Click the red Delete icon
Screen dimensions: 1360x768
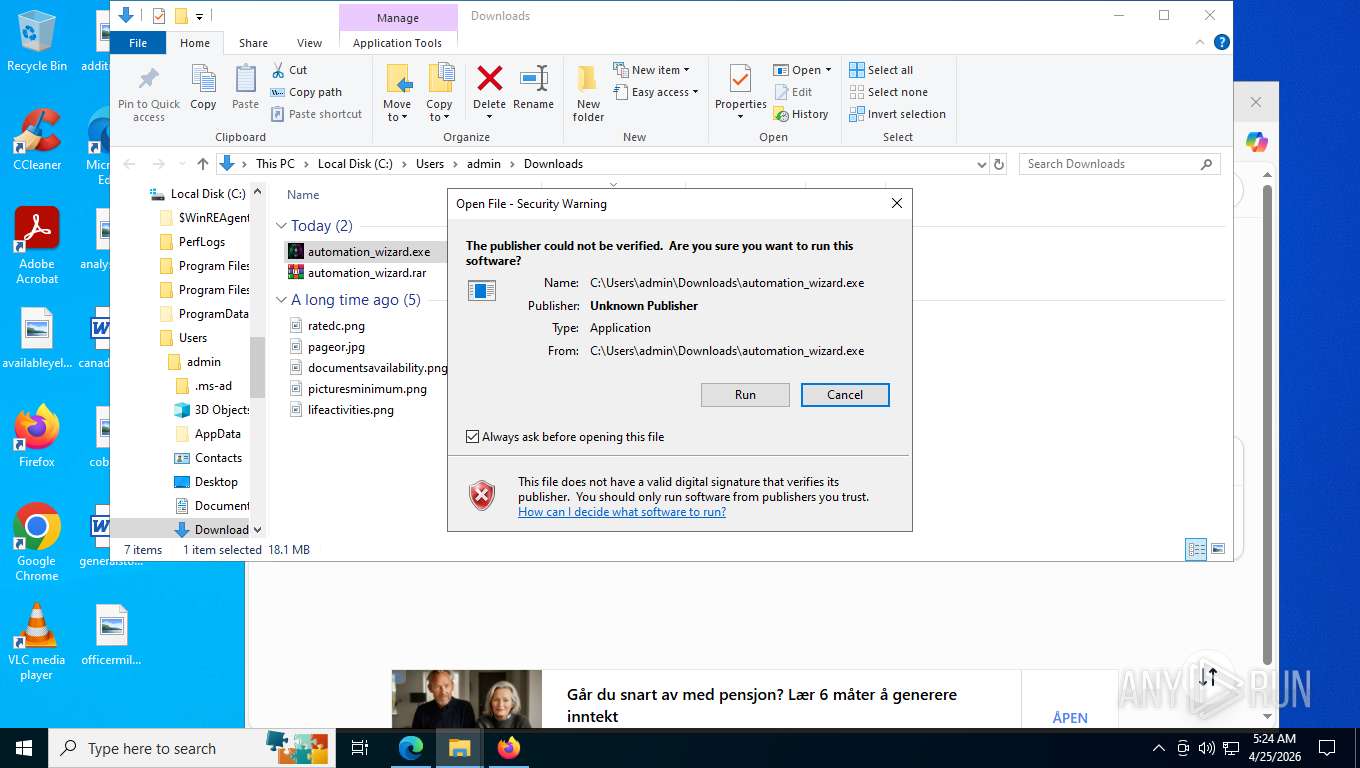[489, 79]
